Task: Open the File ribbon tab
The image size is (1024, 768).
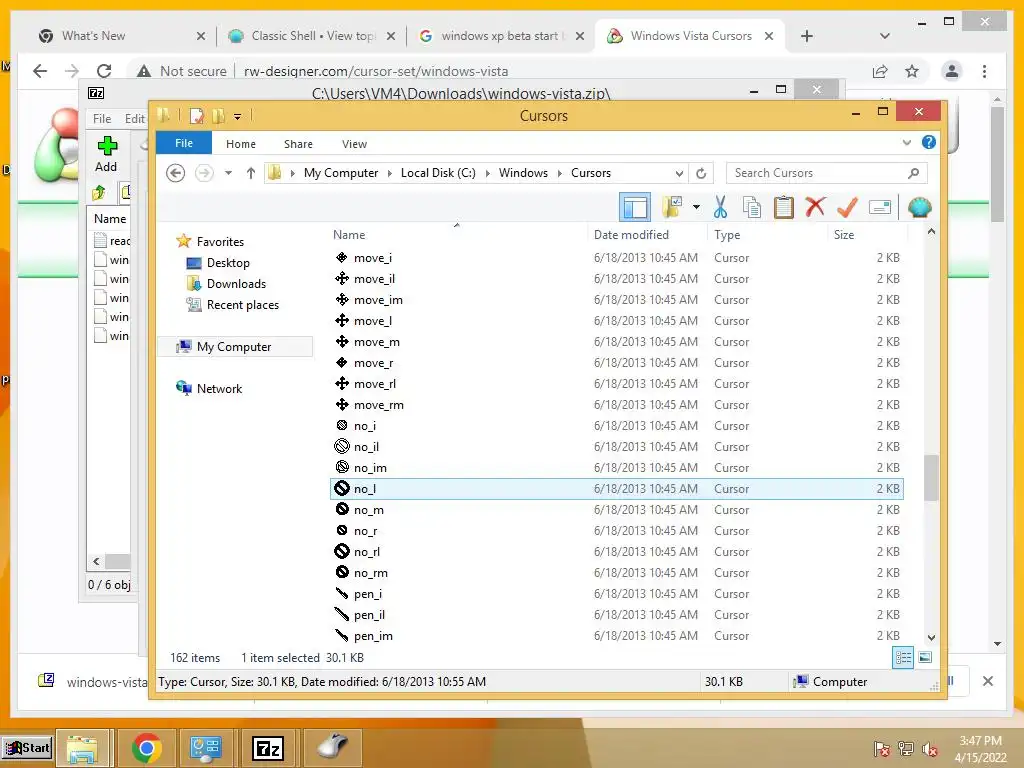Action: tap(184, 143)
